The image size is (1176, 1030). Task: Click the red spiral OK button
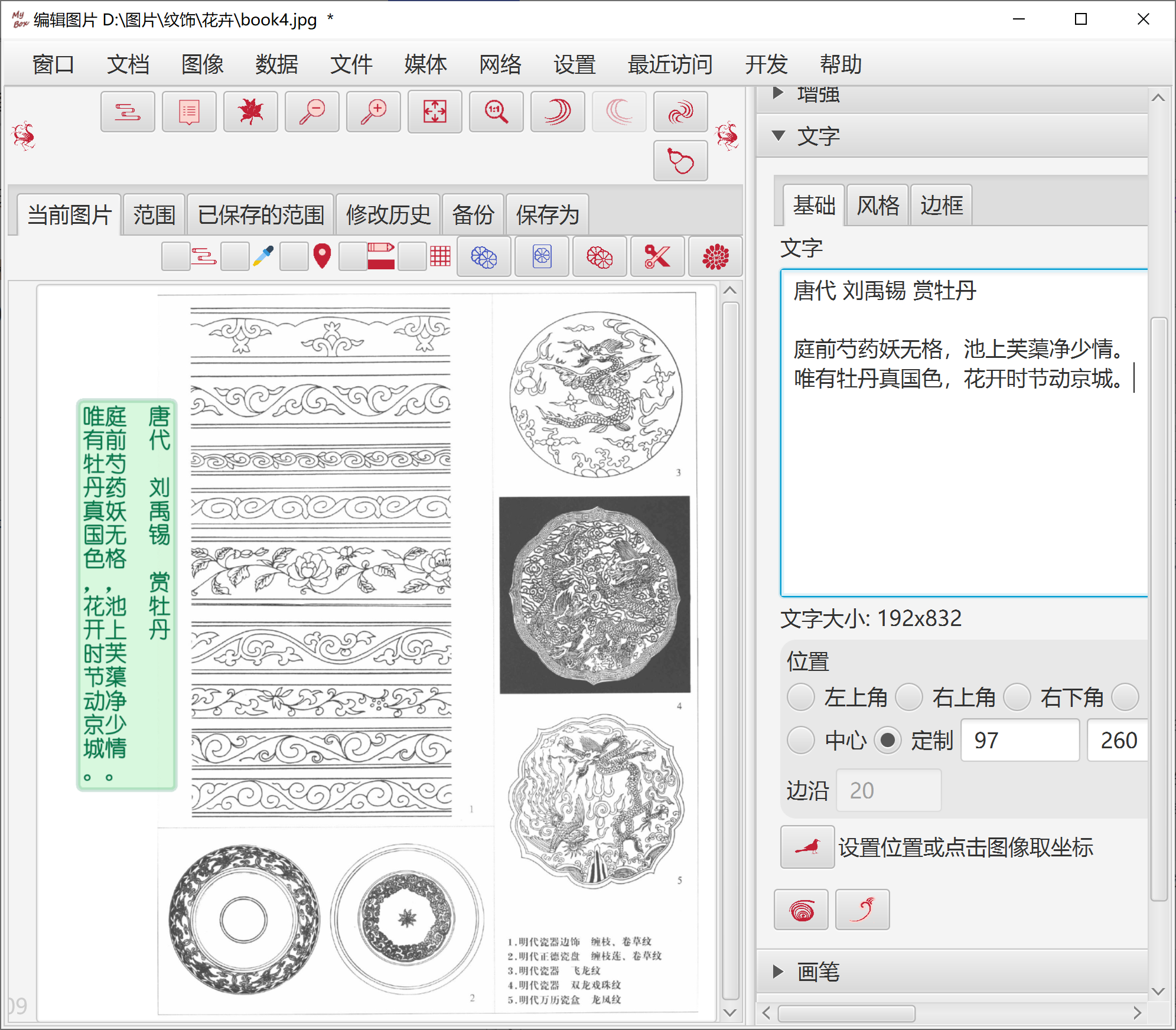pos(801,910)
